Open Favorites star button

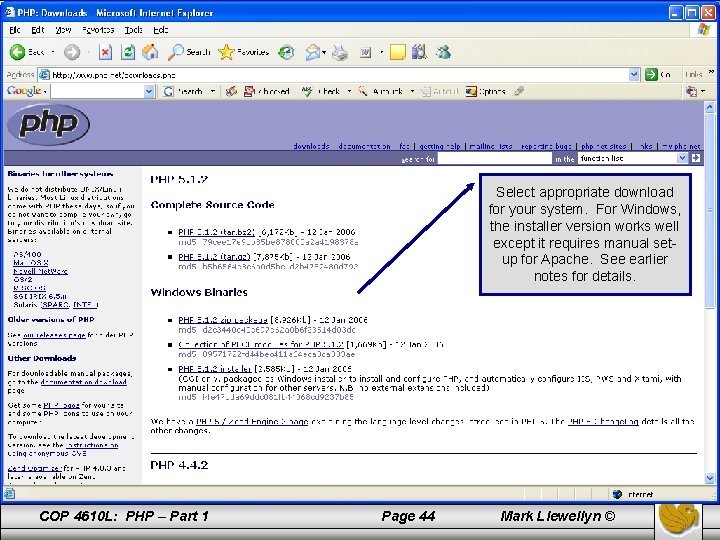coord(243,52)
